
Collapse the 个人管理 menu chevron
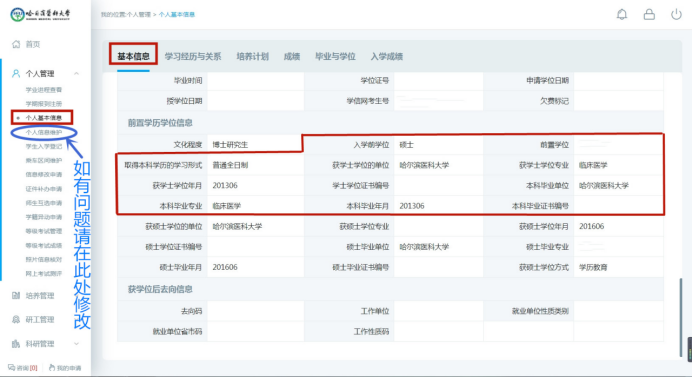pyautogui.click(x=76, y=73)
